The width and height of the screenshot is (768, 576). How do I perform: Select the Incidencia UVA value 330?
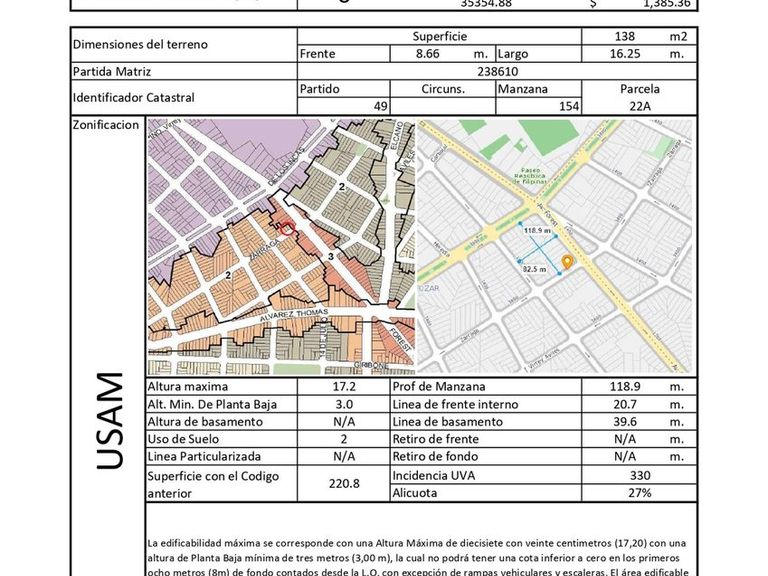(x=639, y=475)
